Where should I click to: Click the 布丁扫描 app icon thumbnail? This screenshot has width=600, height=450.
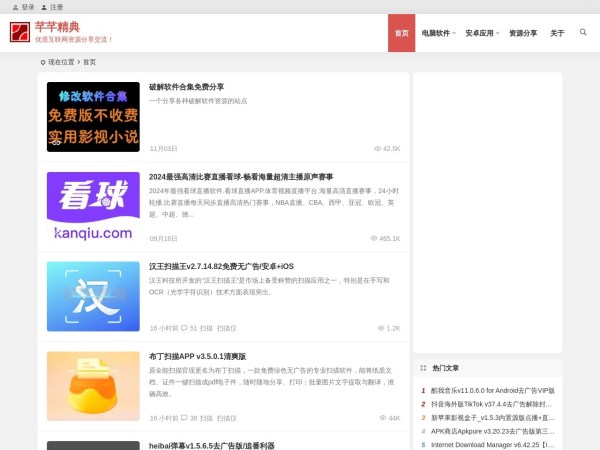point(93,385)
